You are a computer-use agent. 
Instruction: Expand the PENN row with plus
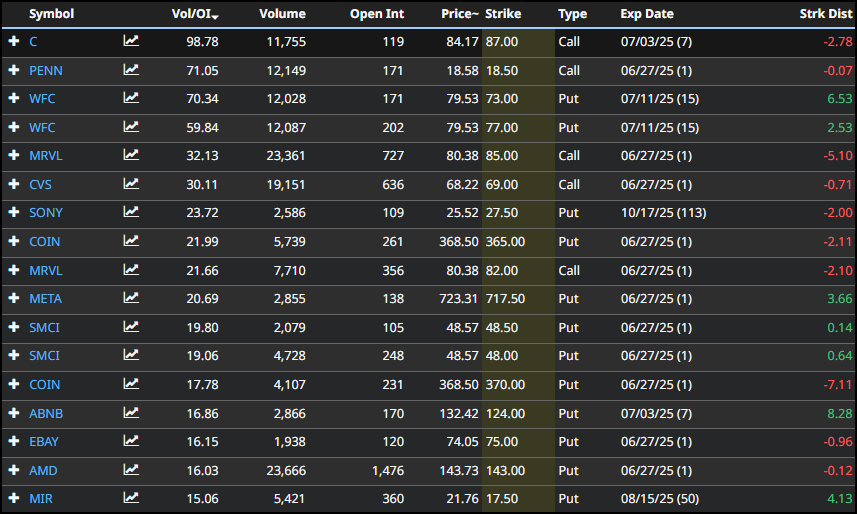coord(14,70)
